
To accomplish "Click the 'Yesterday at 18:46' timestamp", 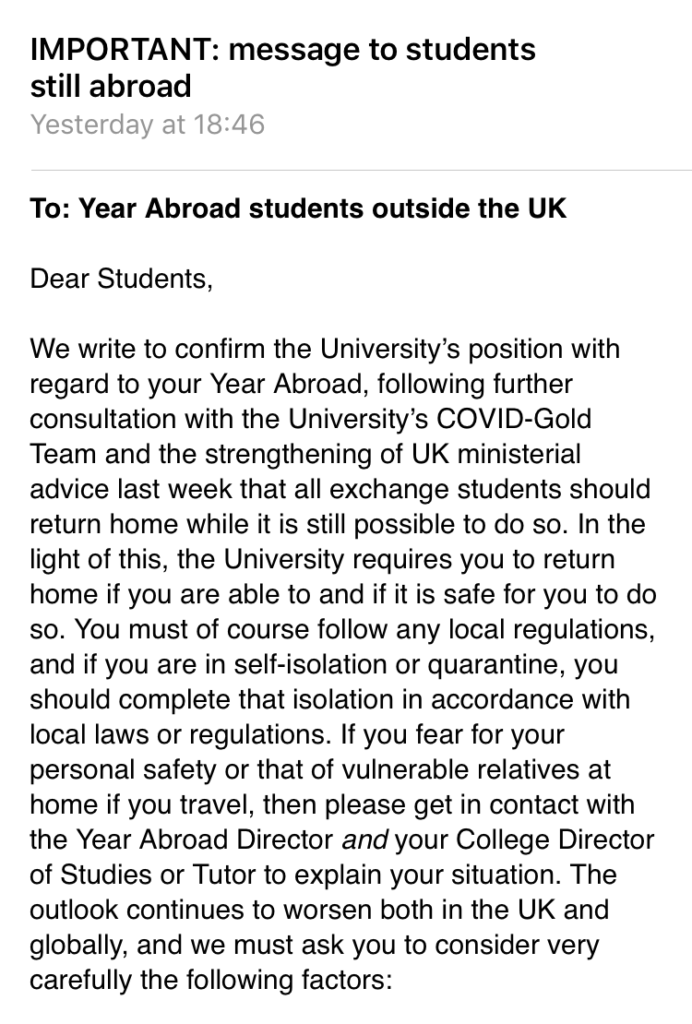I will [148, 124].
